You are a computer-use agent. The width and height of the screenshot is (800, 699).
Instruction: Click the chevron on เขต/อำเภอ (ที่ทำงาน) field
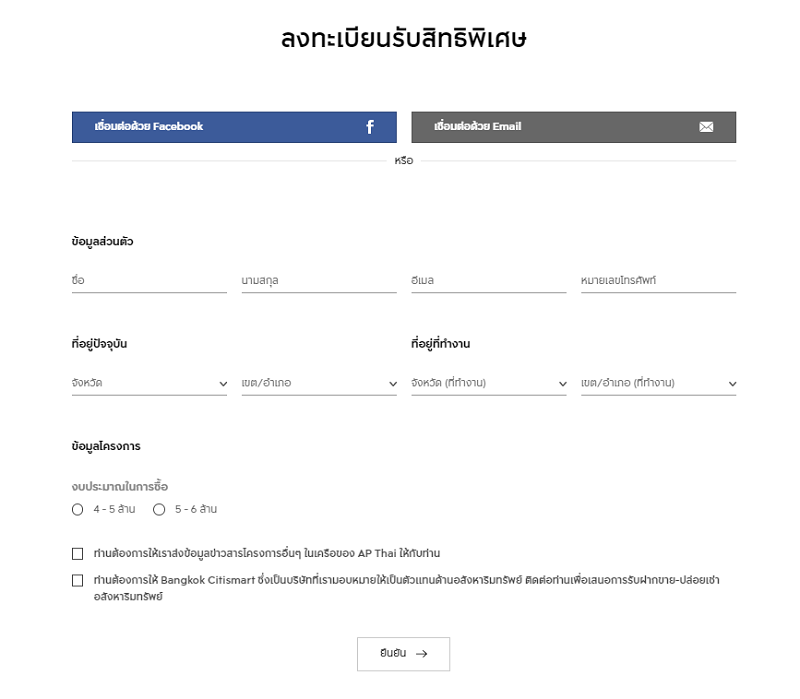(x=733, y=384)
